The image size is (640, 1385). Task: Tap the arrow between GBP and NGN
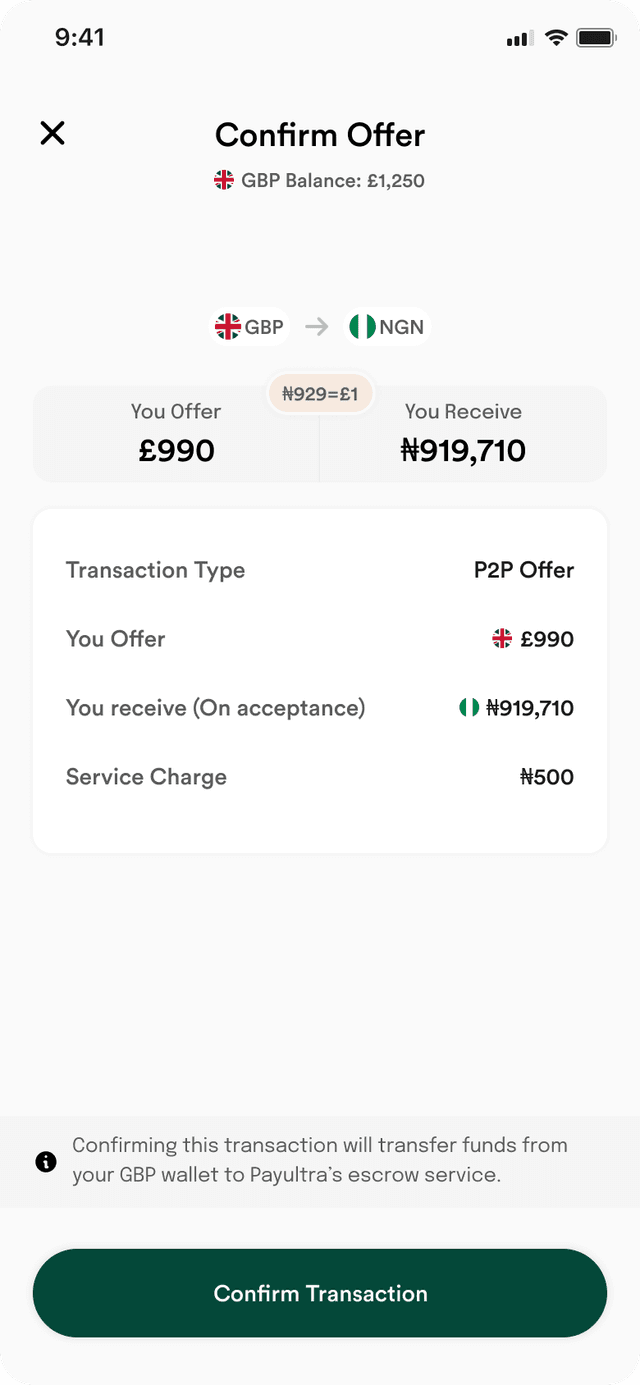317,327
